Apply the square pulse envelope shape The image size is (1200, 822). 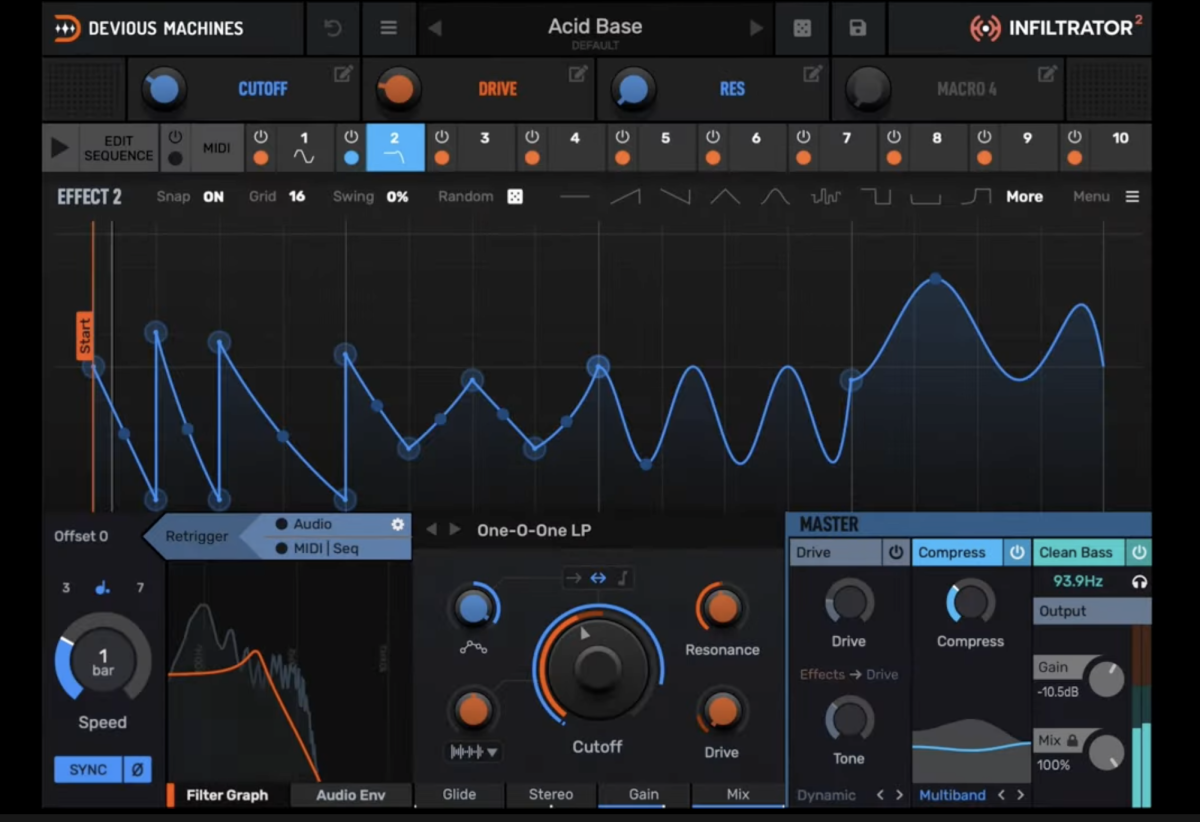pyautogui.click(x=876, y=197)
